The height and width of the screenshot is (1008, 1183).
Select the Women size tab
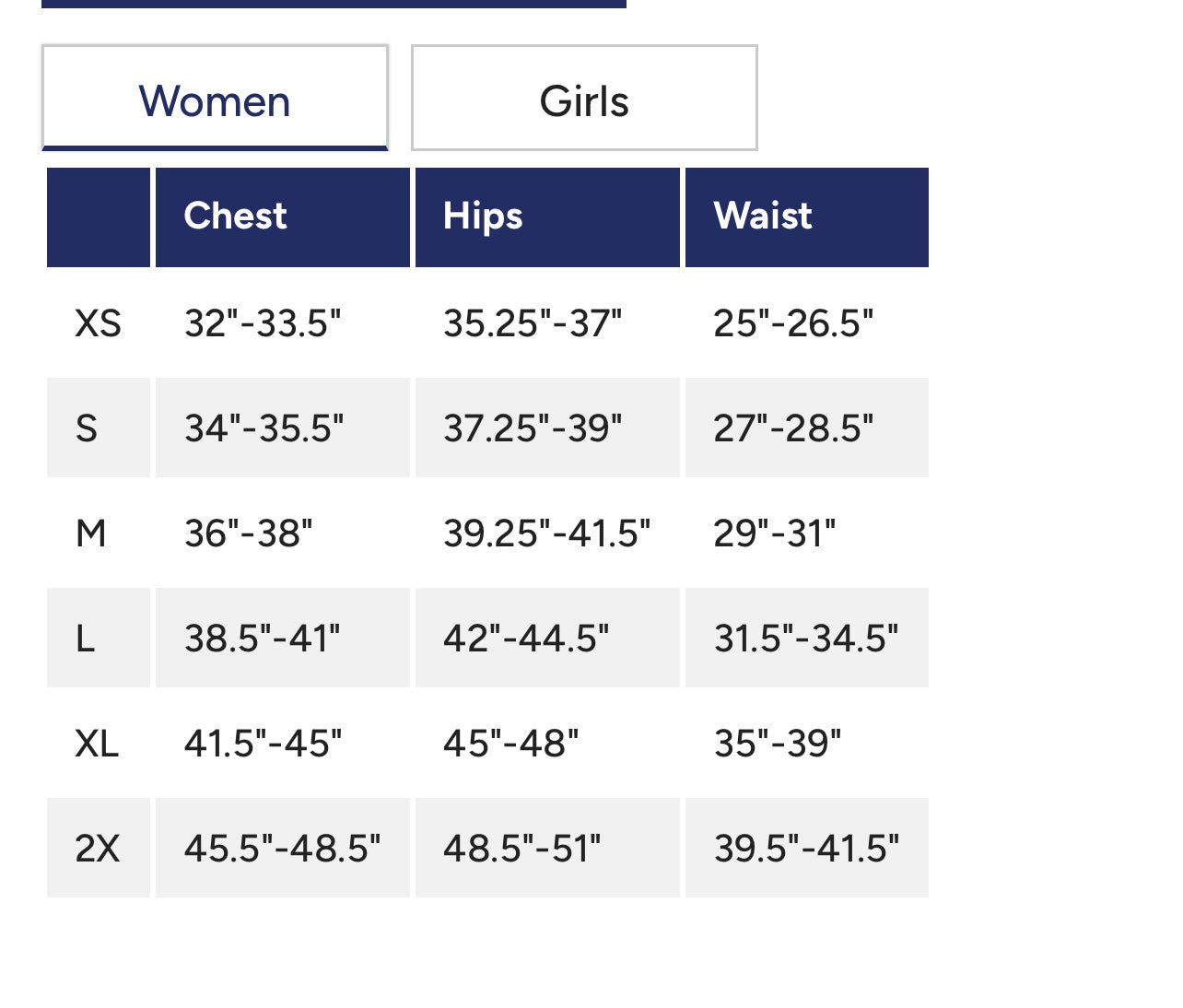pos(215,100)
